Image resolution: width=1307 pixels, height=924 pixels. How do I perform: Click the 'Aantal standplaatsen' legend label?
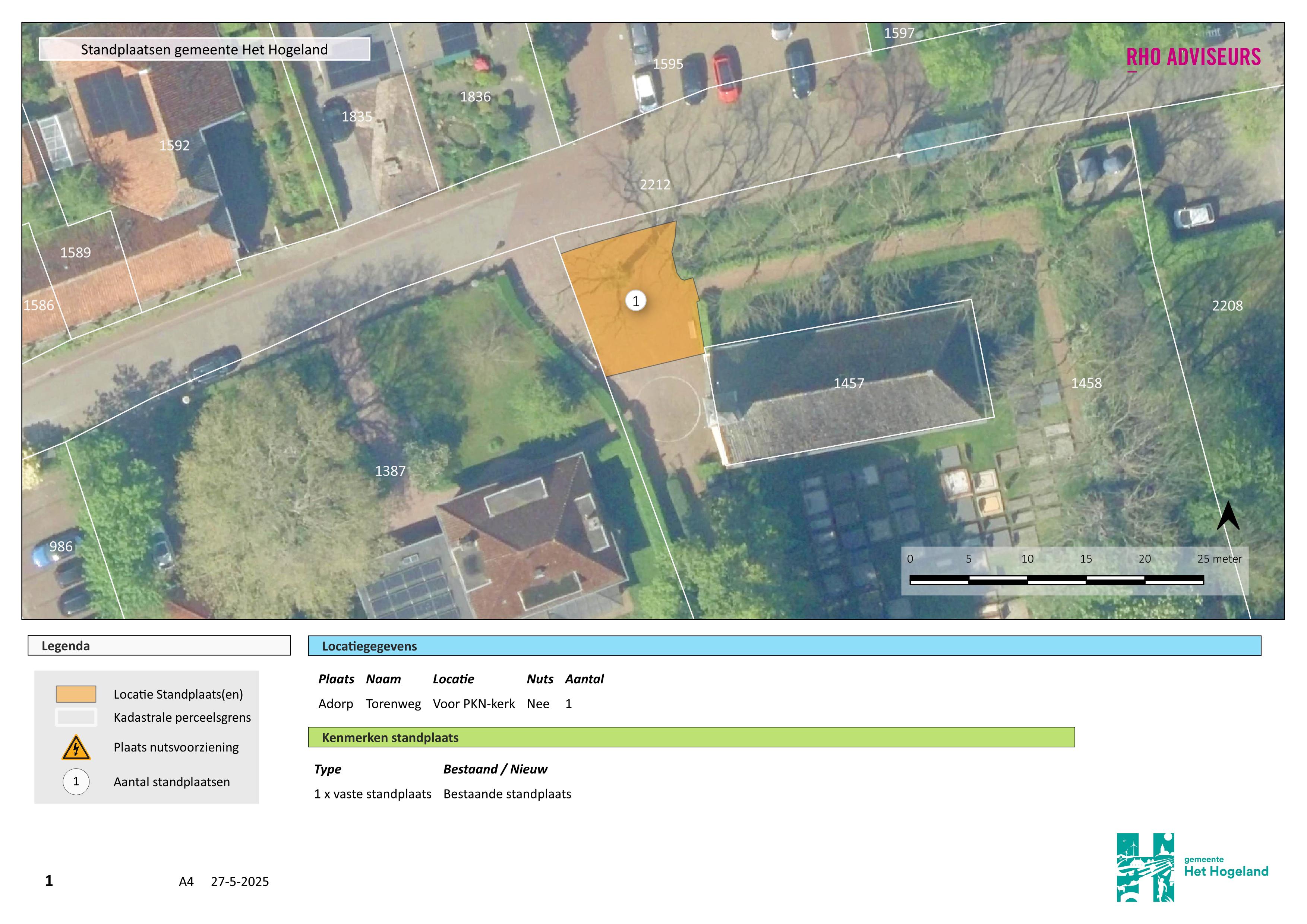point(172,782)
